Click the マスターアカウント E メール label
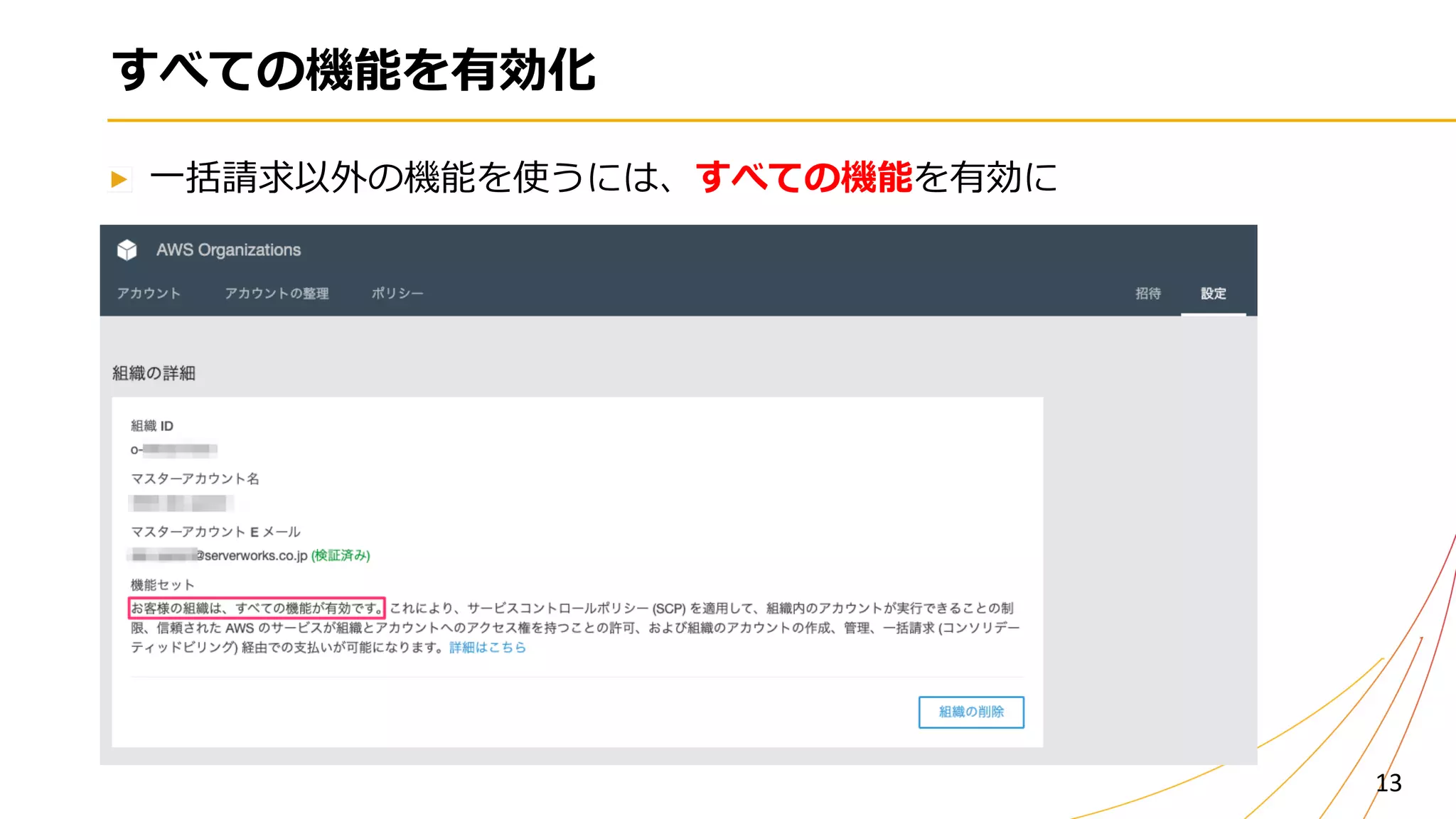Image resolution: width=1456 pixels, height=819 pixels. click(x=215, y=532)
